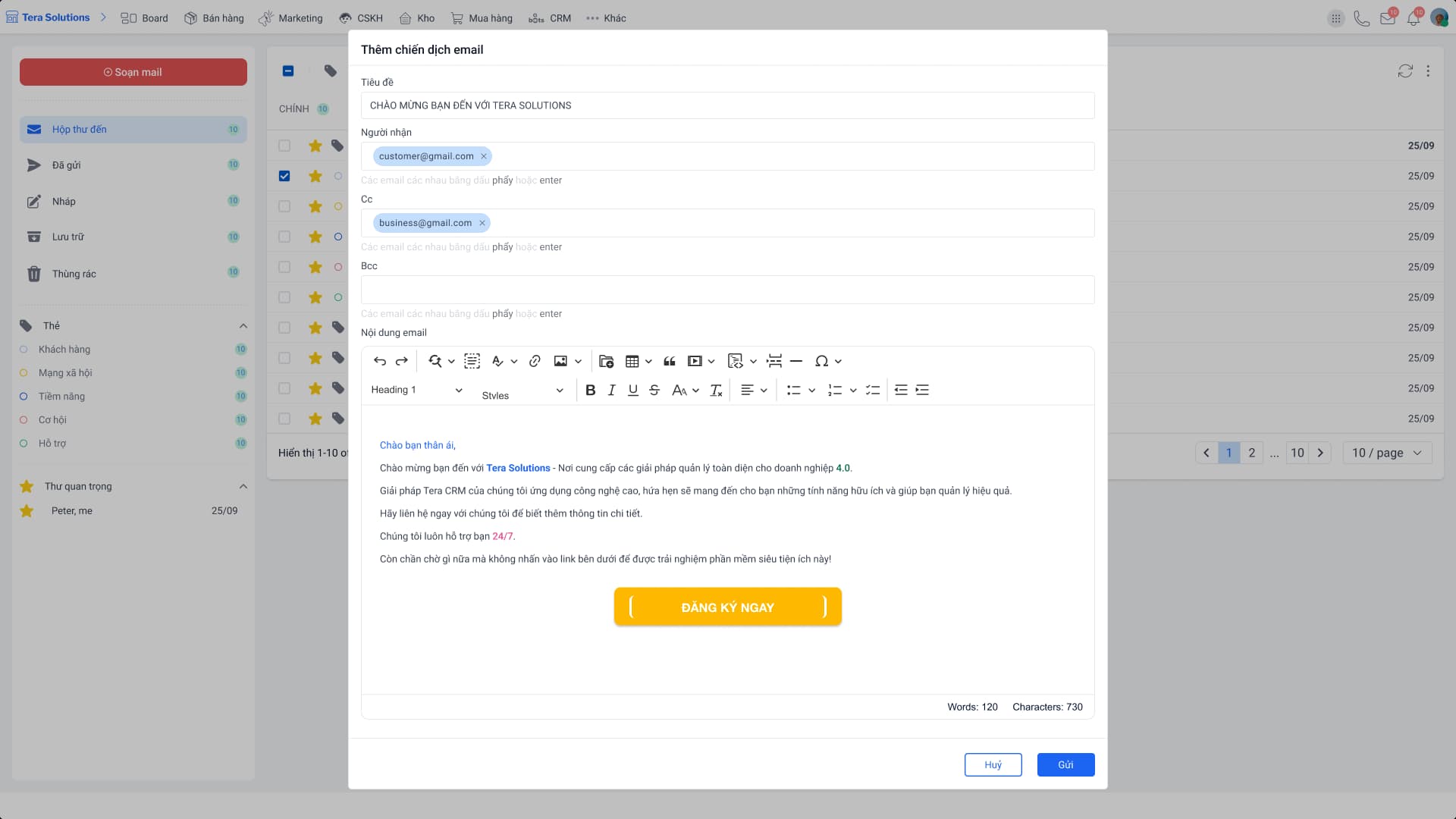Screen dimensions: 1456x819
Task: Click the Huỷ cancel button
Action: (993, 764)
